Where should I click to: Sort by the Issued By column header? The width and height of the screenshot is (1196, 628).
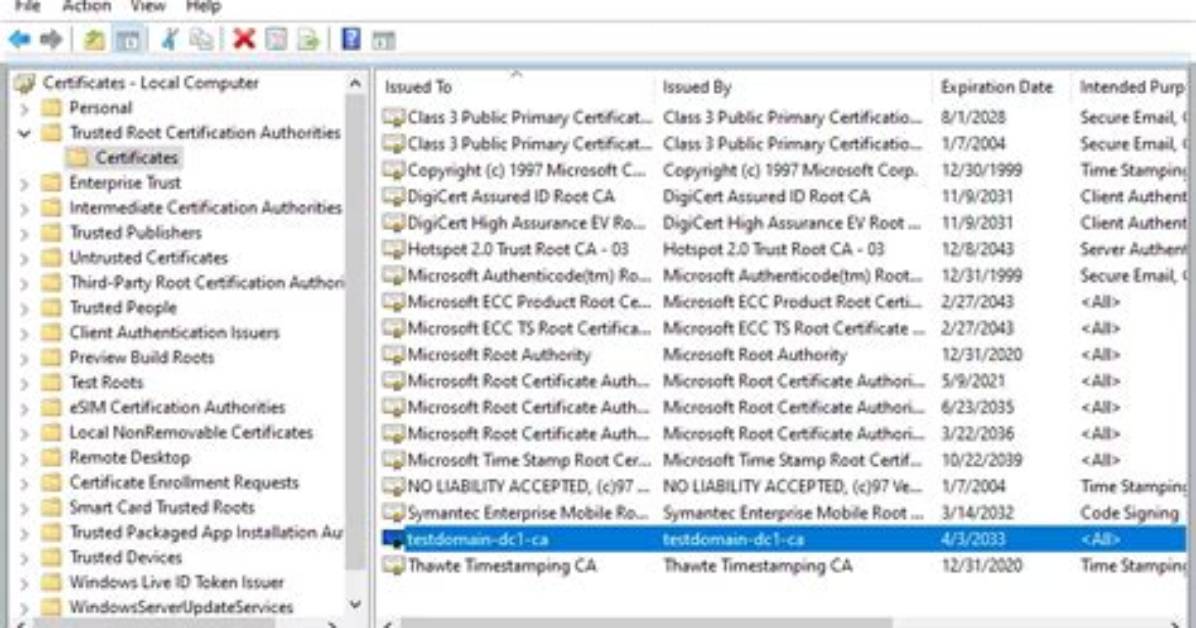pyautogui.click(x=794, y=87)
